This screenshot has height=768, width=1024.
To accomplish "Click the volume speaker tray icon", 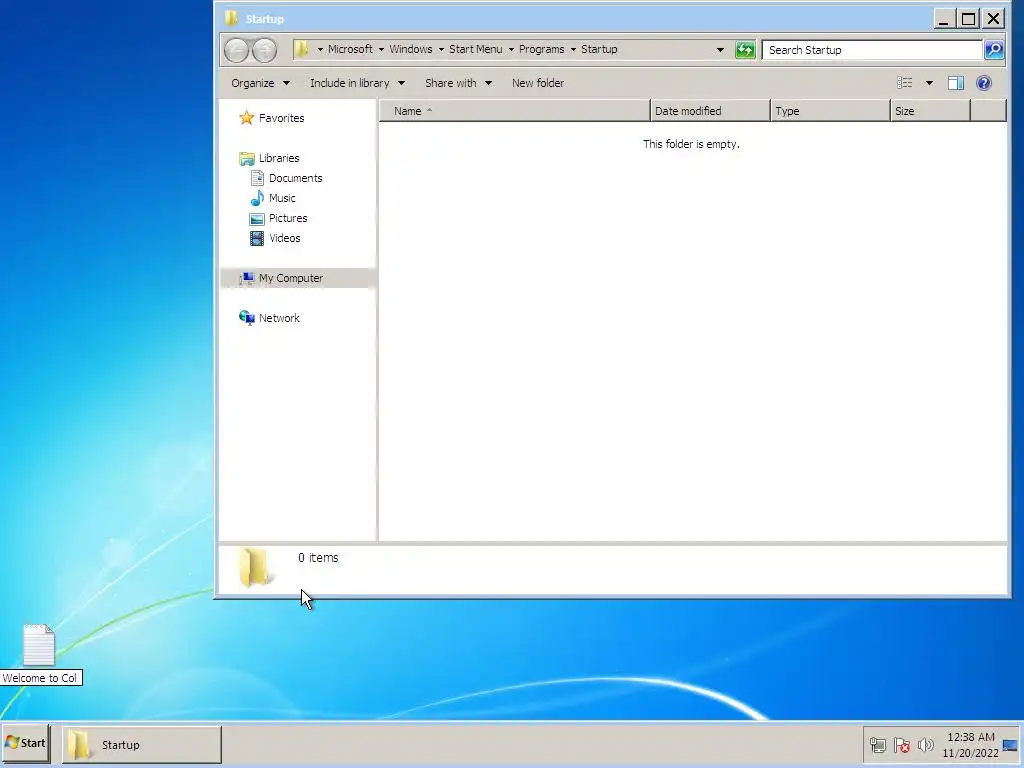I will click(925, 744).
